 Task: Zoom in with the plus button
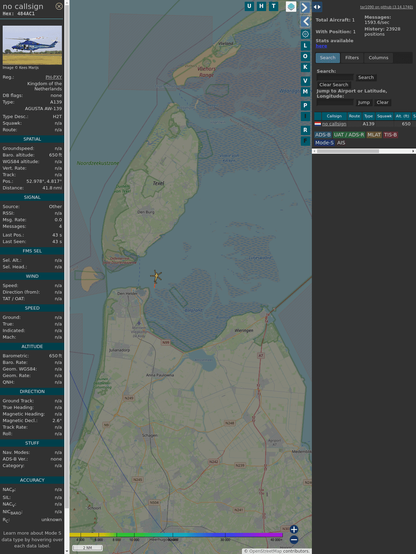point(294,529)
